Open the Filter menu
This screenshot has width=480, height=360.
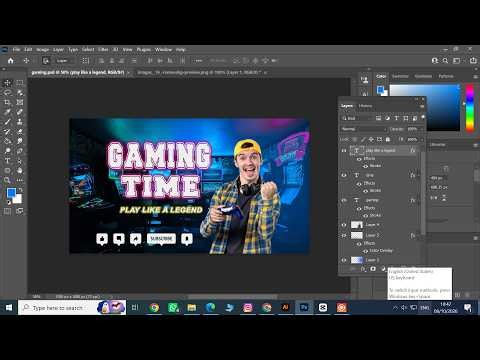click(103, 49)
